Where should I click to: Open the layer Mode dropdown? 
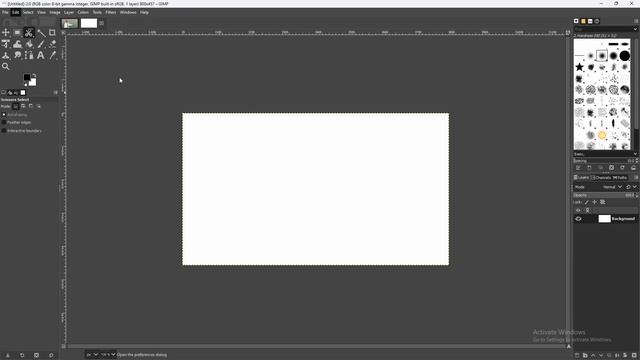(612, 187)
